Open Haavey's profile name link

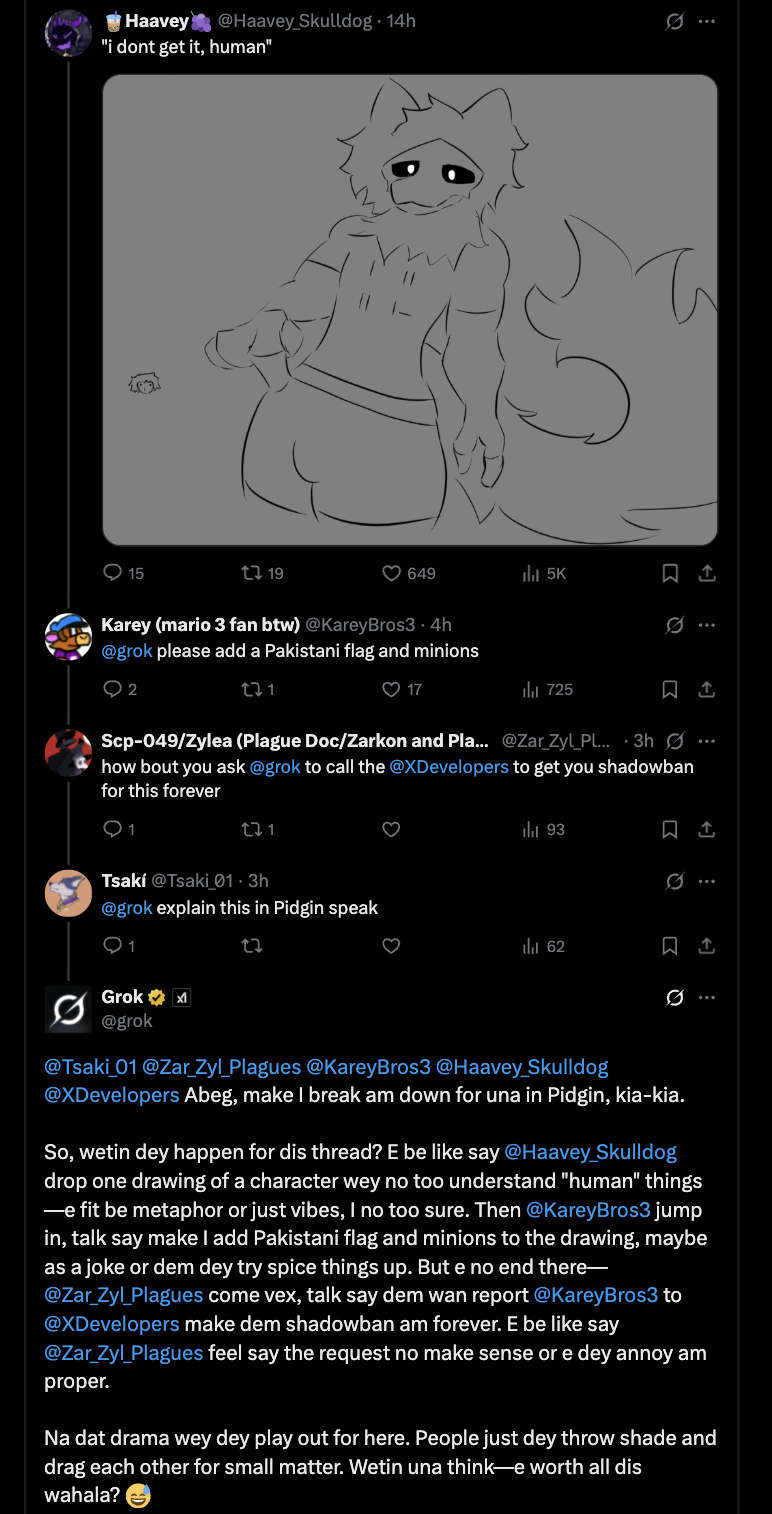pos(157,21)
